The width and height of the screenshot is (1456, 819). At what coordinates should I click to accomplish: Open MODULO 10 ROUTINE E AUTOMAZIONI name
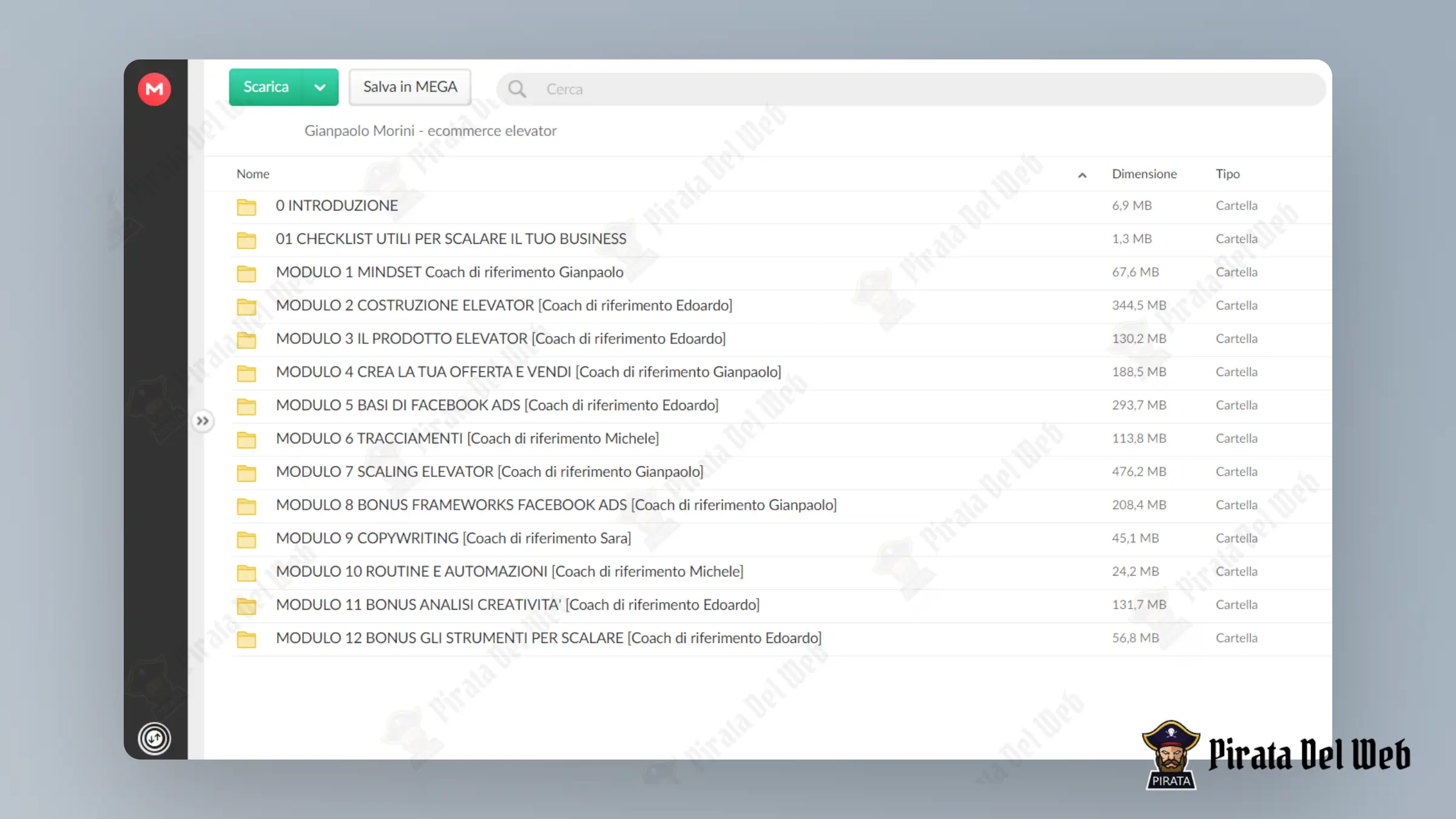[x=510, y=571]
